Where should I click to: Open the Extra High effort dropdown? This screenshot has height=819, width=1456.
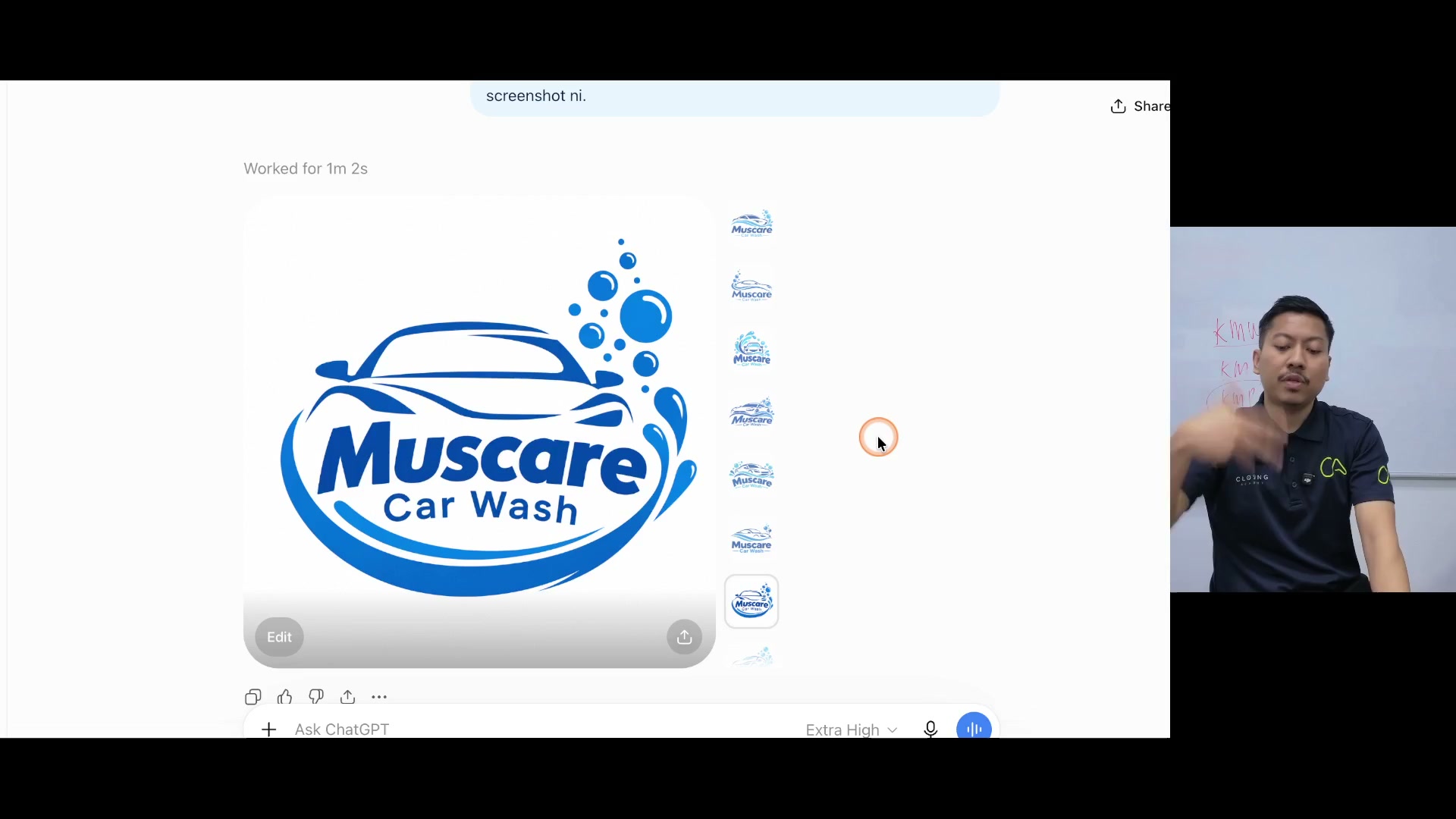tap(852, 730)
